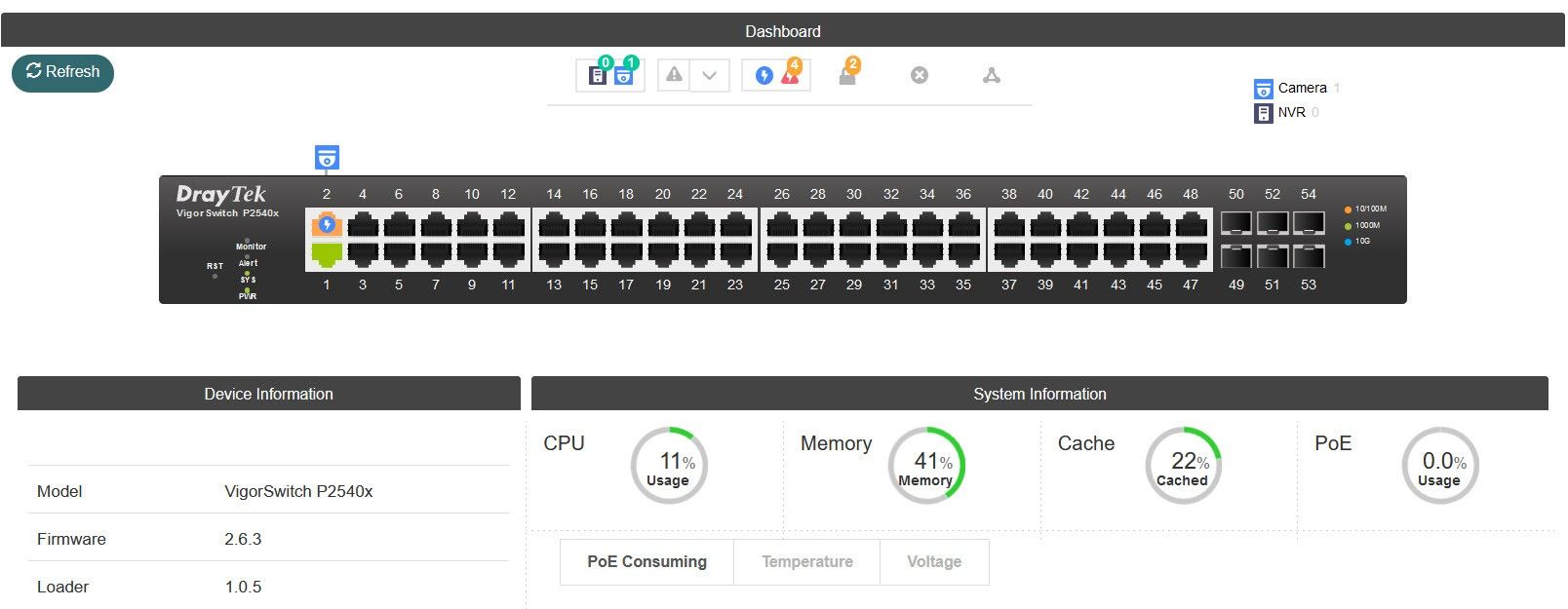The height and width of the screenshot is (609, 1568).
Task: Expand the alert dropdown chevron
Action: click(x=710, y=76)
